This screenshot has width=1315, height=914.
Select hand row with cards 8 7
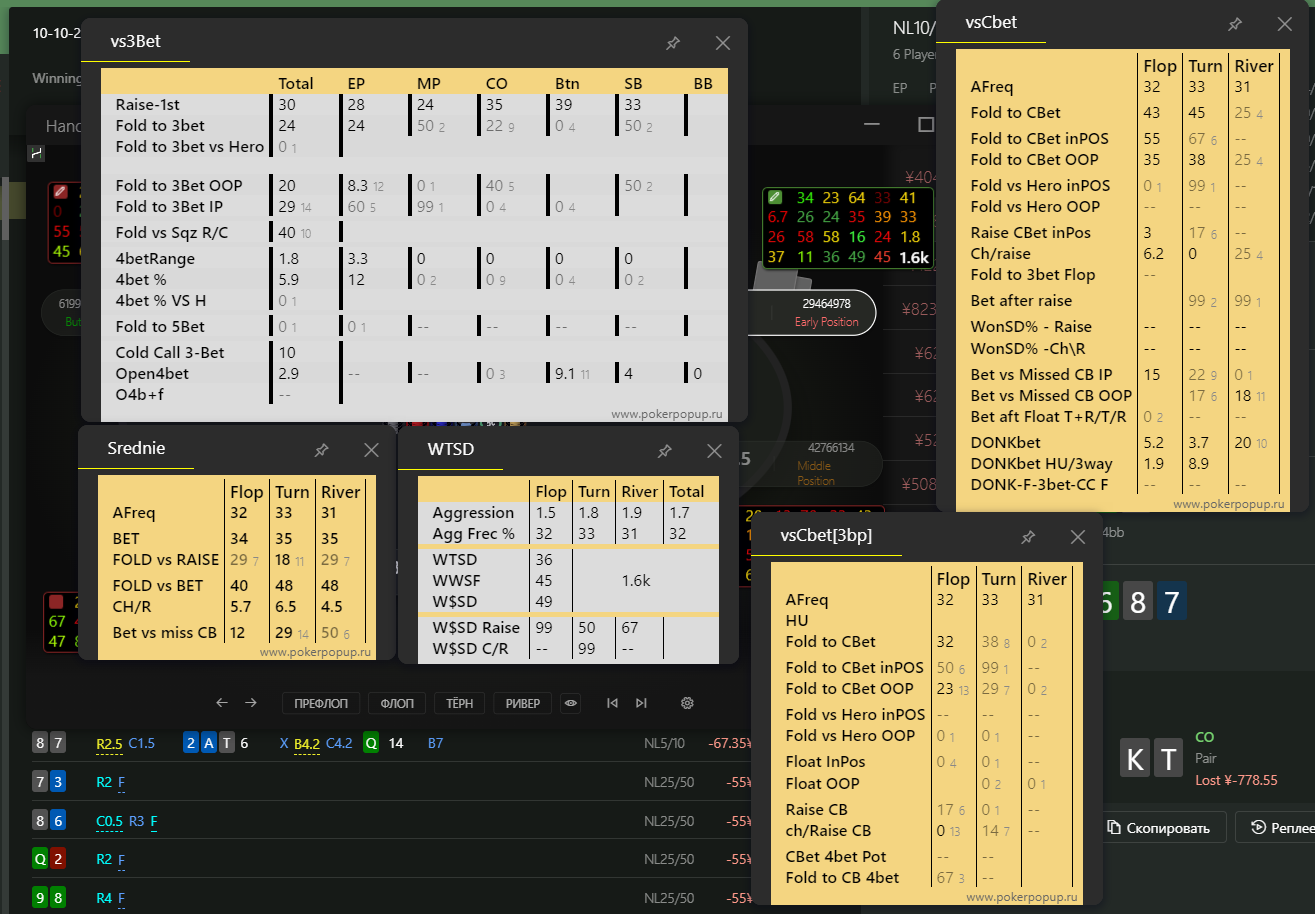point(390,743)
